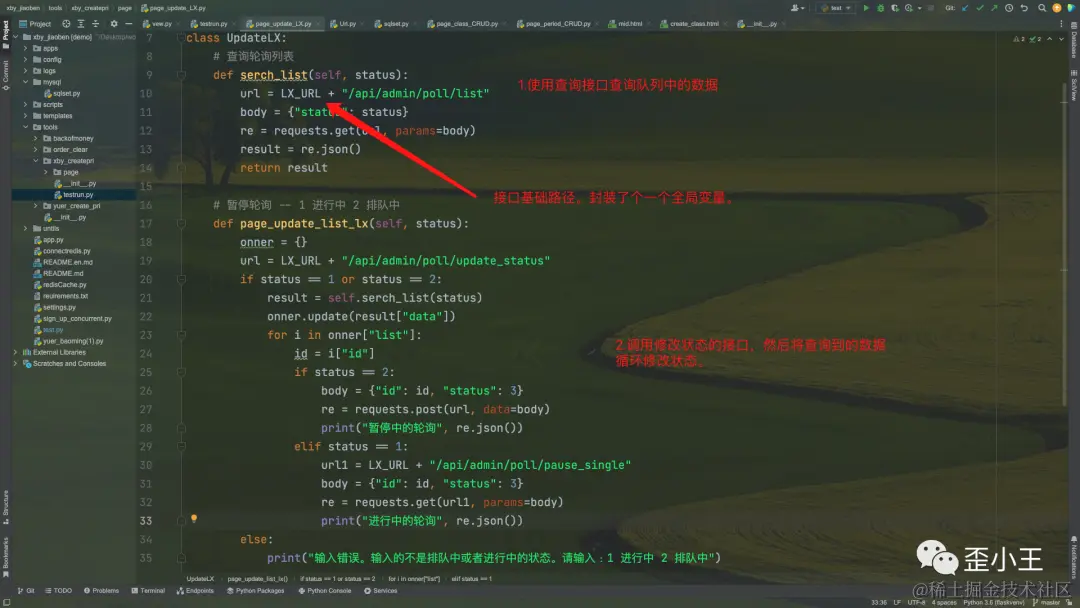Open editor tabs more-options vertical dots

[1061, 23]
